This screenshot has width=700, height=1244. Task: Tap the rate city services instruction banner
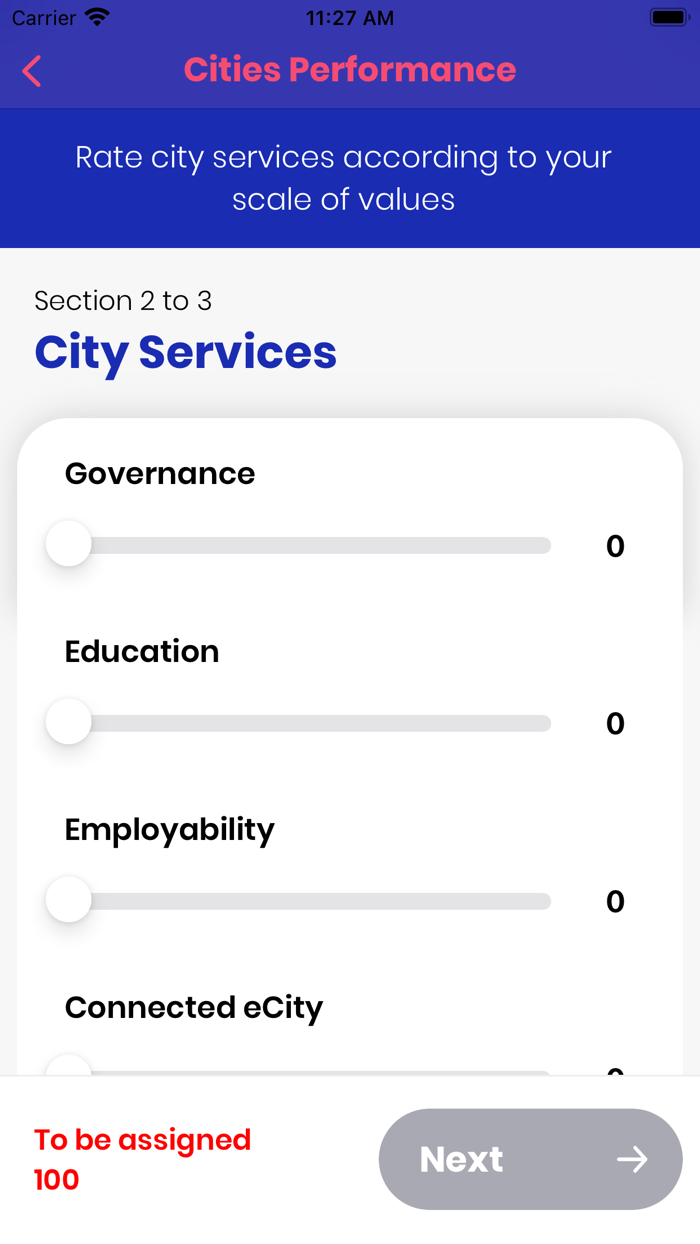(349, 178)
